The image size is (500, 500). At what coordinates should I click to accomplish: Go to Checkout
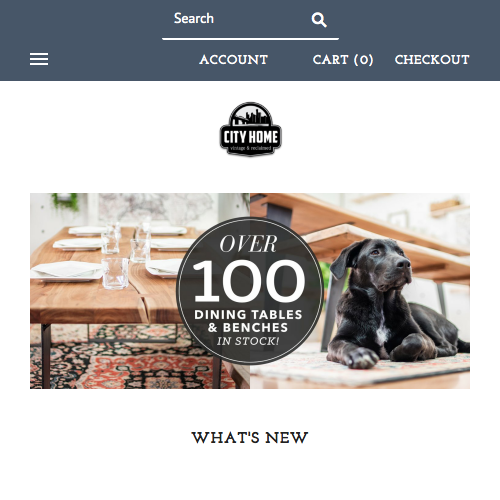click(x=432, y=60)
